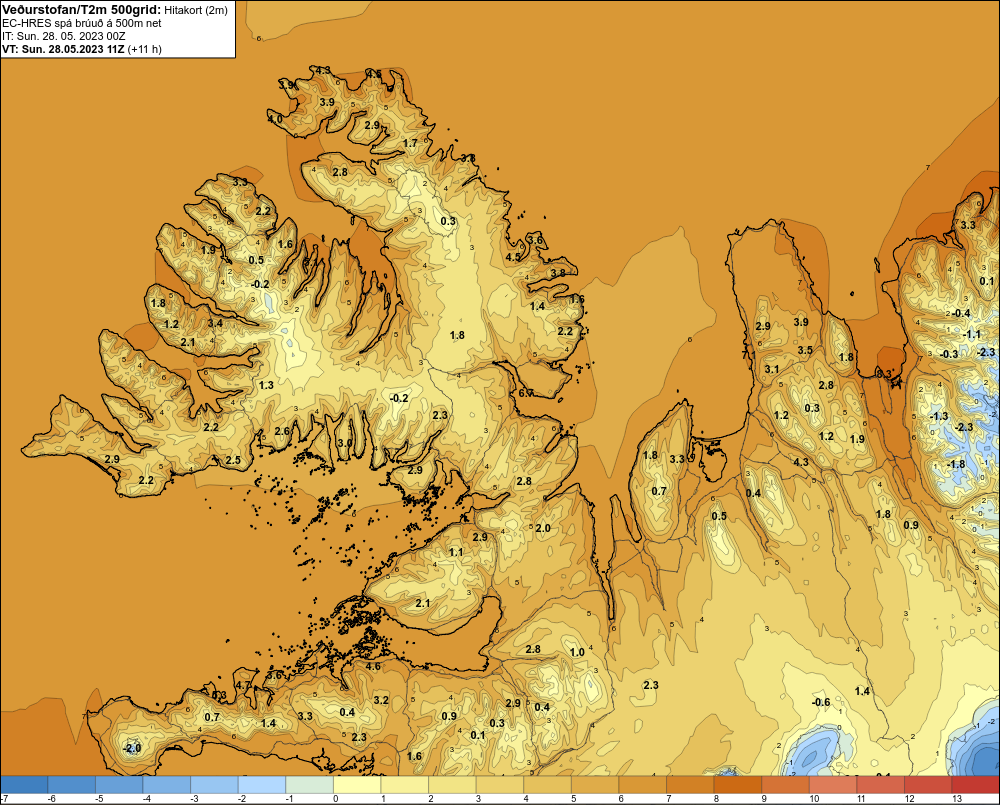This screenshot has width=1000, height=805.
Task: Select legend swatch between -7 and -6
Action: [x=24, y=784]
